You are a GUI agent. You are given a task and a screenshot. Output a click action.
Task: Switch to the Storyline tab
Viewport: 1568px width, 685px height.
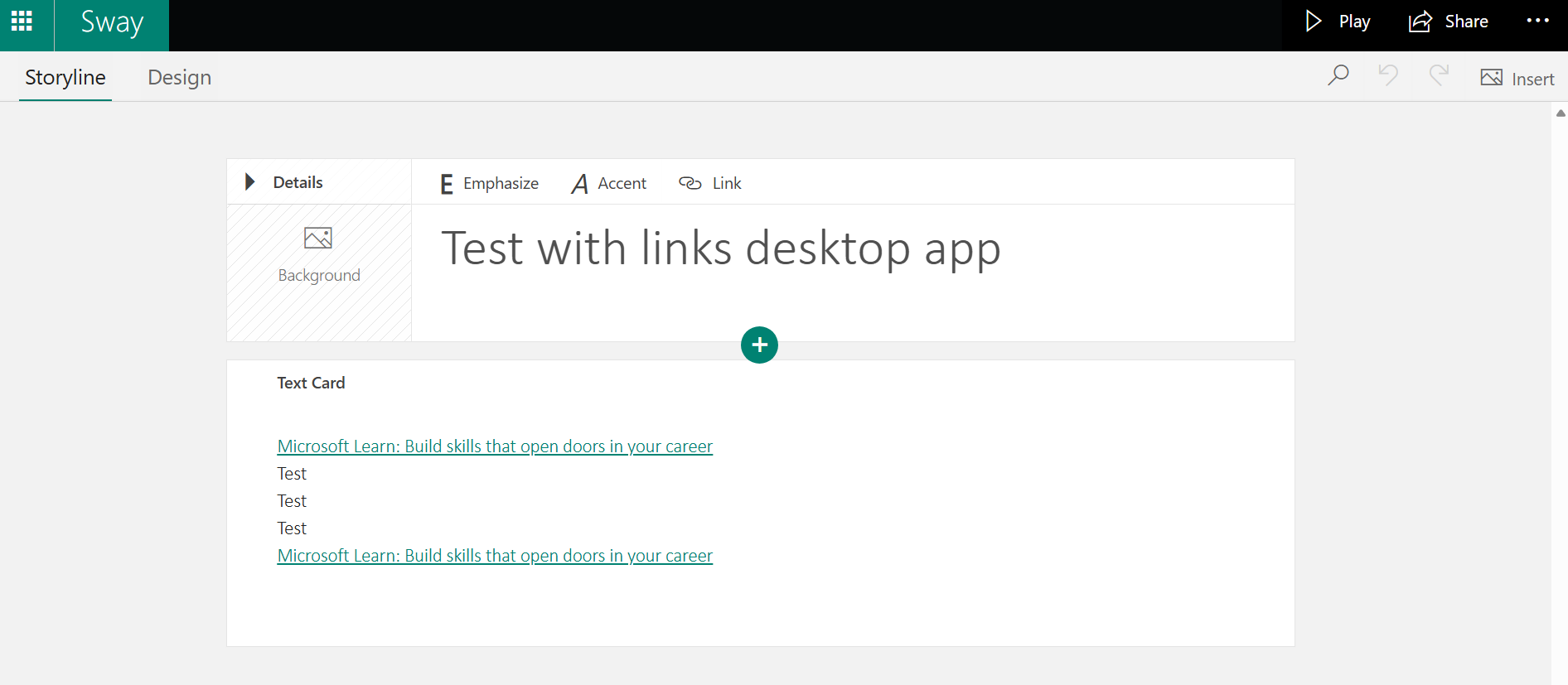(65, 77)
